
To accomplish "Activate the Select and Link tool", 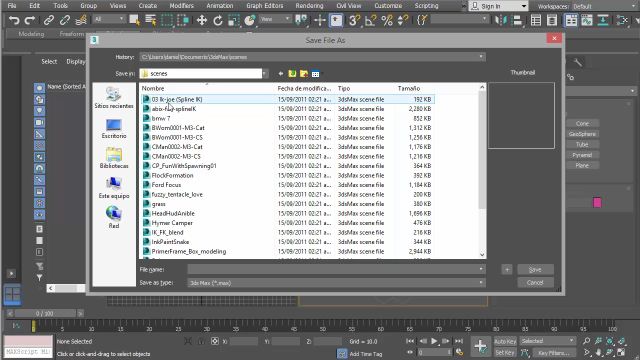I will 49,20.
